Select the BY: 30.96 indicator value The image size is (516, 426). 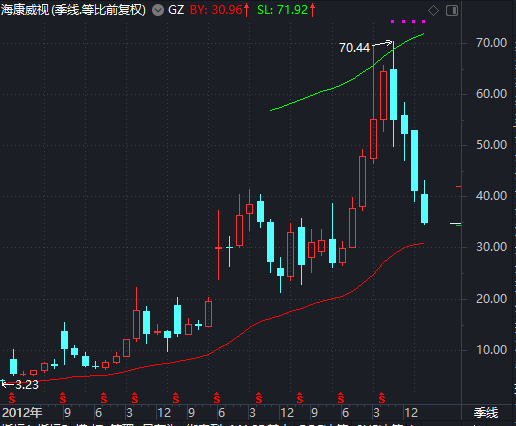pyautogui.click(x=219, y=10)
